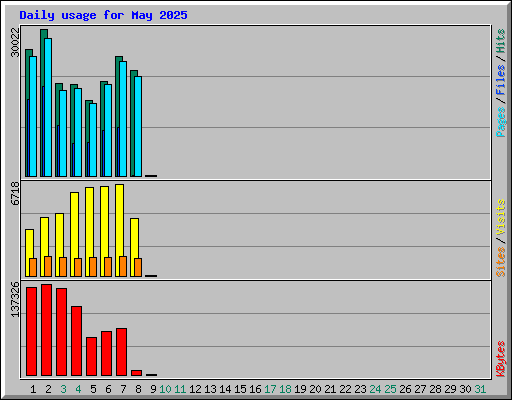Screen dimensions: 512x400
Task: Click day 30 on the x-axis
Action: pyautogui.click(x=465, y=389)
